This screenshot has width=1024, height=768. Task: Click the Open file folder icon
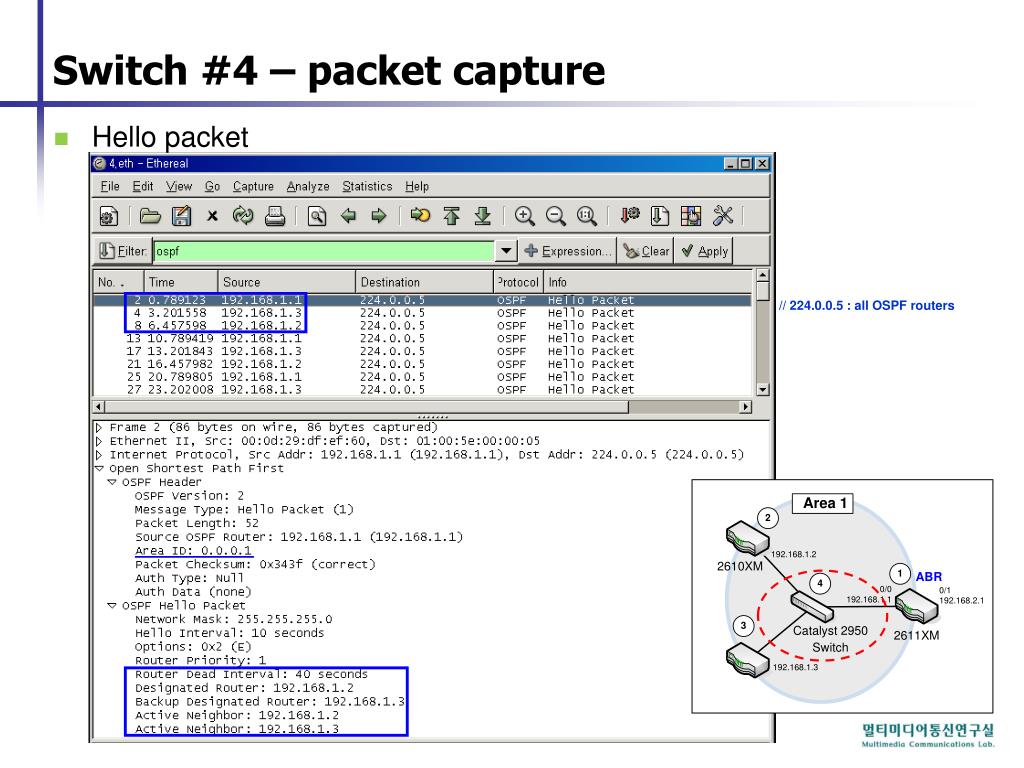point(150,216)
